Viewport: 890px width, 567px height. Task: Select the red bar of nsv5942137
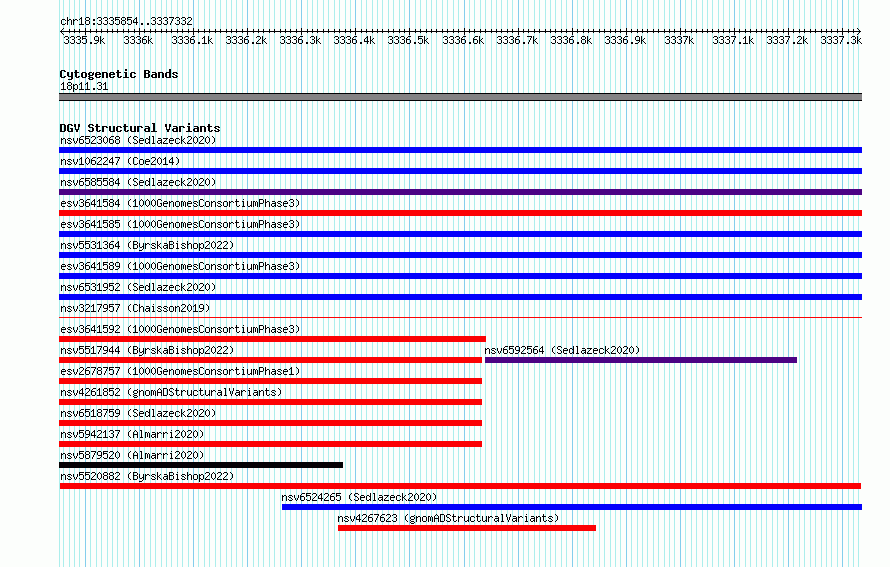270,444
